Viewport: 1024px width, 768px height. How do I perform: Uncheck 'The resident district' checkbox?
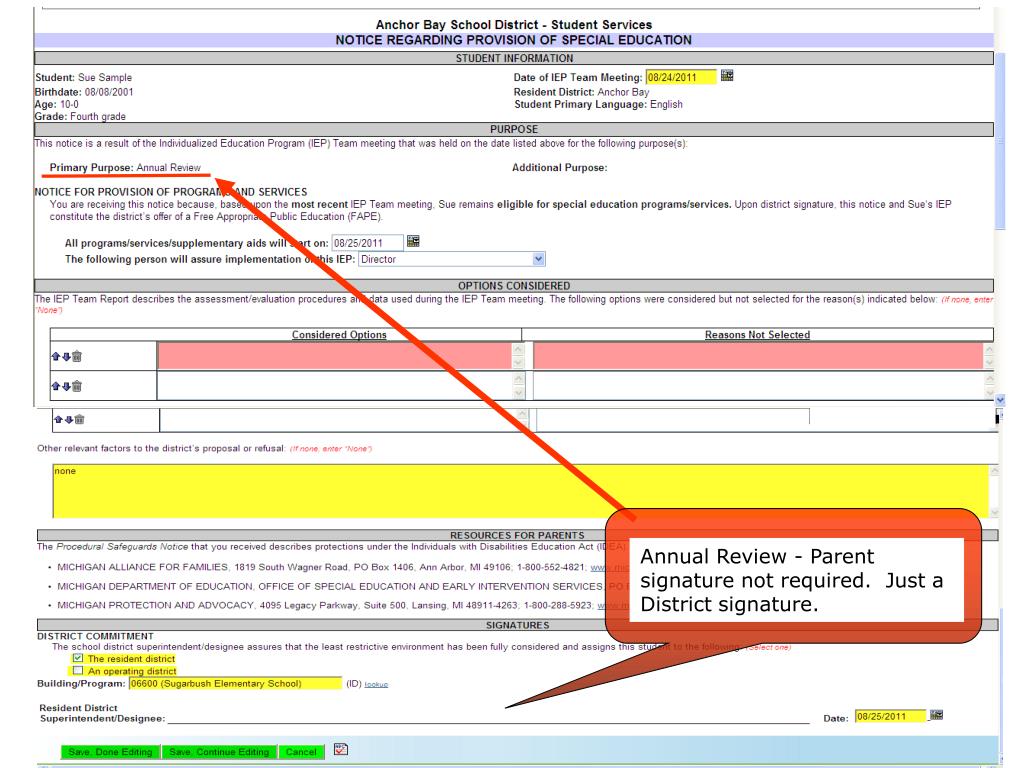(x=78, y=658)
